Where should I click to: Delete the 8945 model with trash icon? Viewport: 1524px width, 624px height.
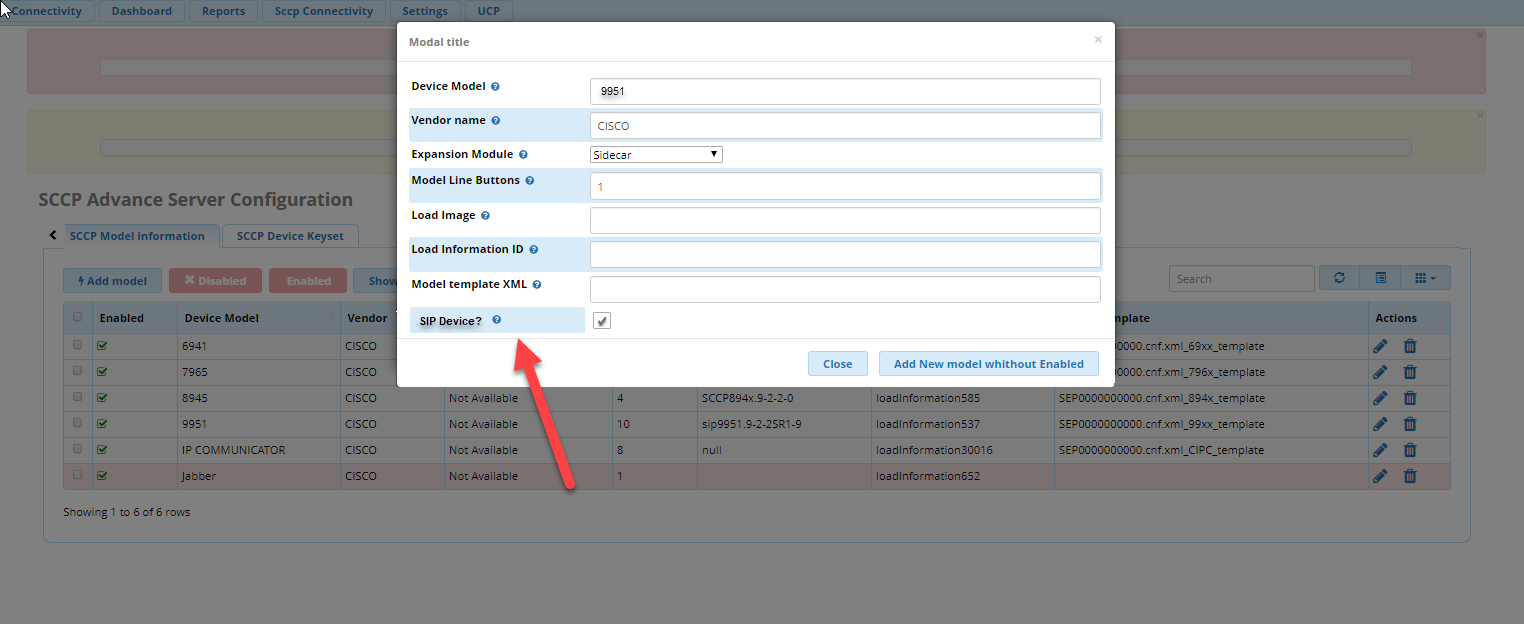(x=1410, y=398)
